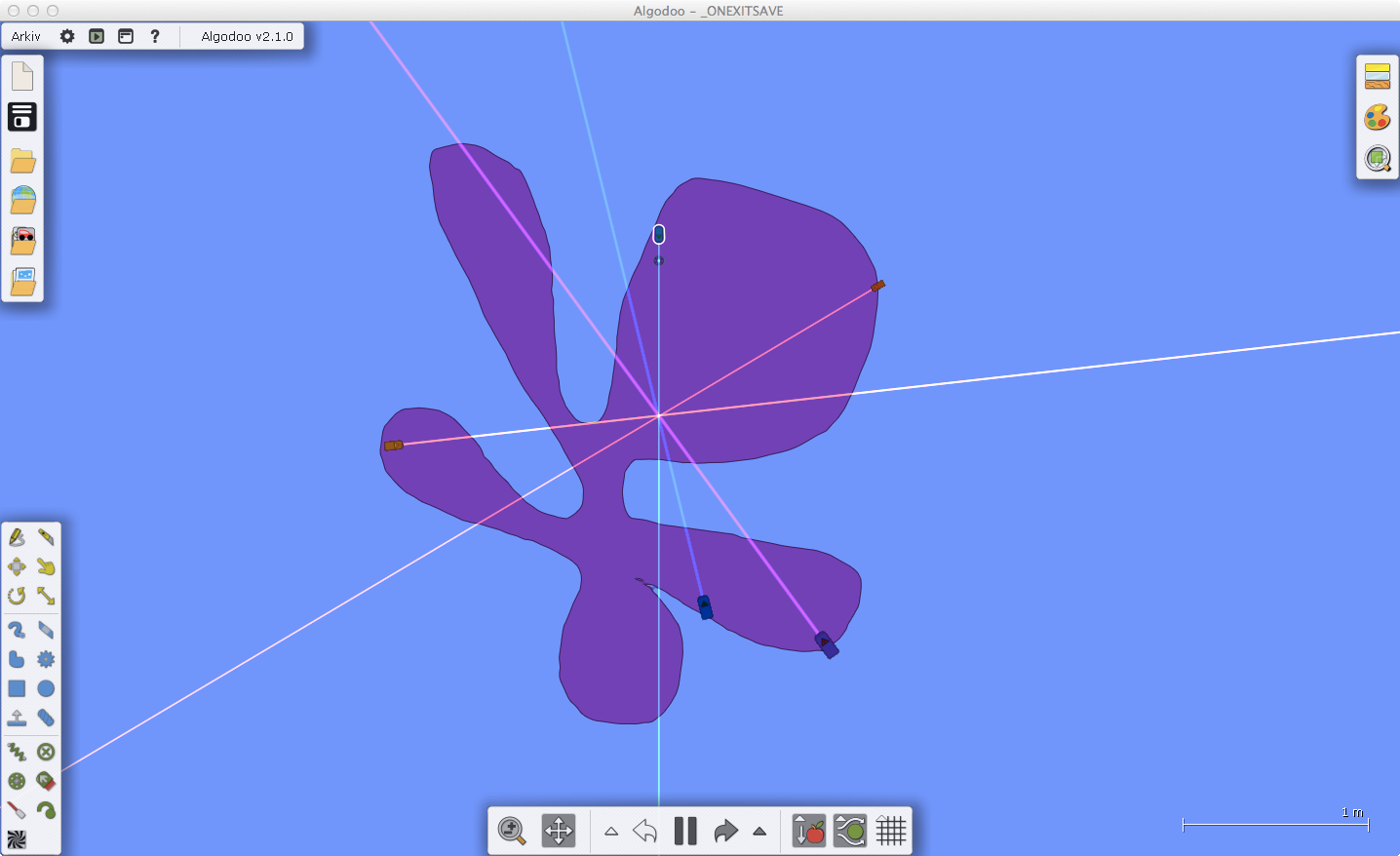
Task: Pause the running simulation
Action: pyautogui.click(x=685, y=831)
